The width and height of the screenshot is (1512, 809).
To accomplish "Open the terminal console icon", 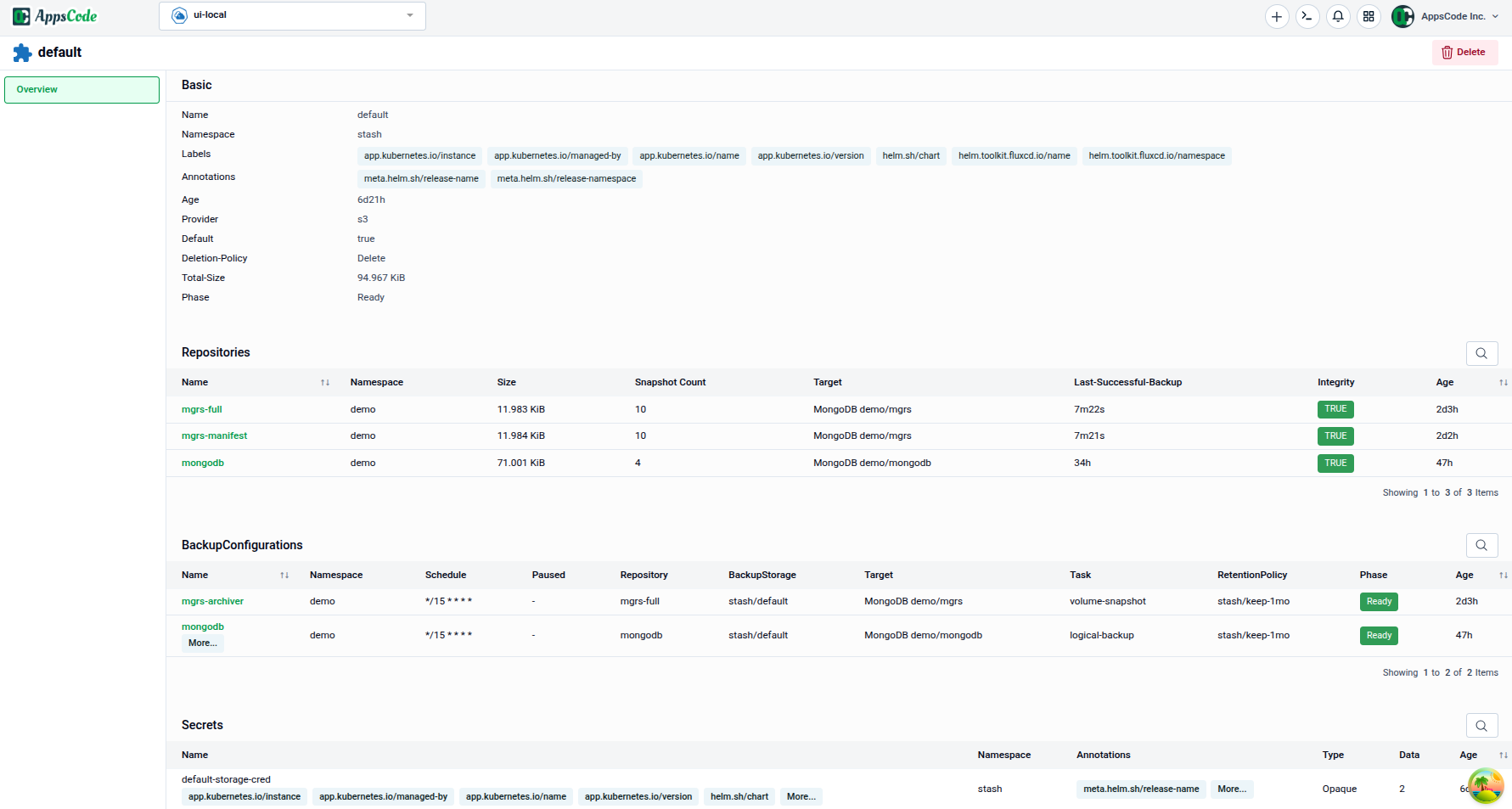I will coord(1307,16).
